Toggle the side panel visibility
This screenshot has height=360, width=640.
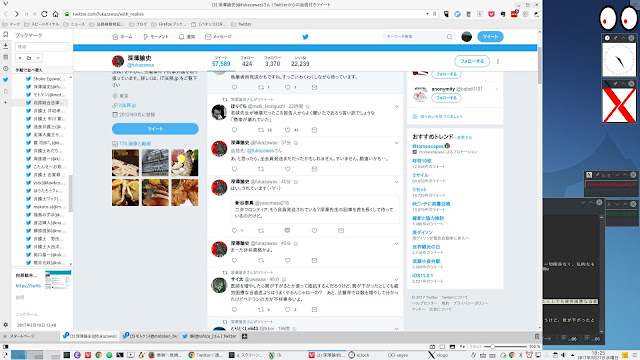click(x=5, y=347)
